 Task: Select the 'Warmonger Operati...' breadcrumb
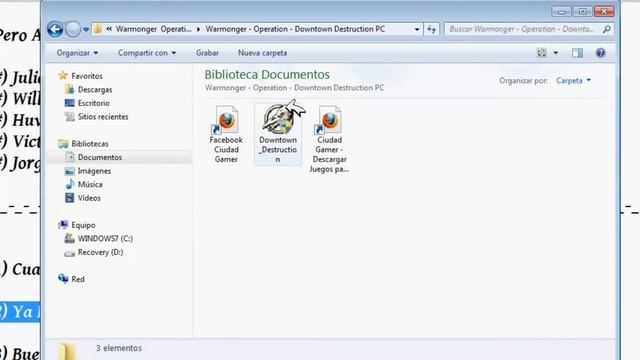(x=153, y=29)
